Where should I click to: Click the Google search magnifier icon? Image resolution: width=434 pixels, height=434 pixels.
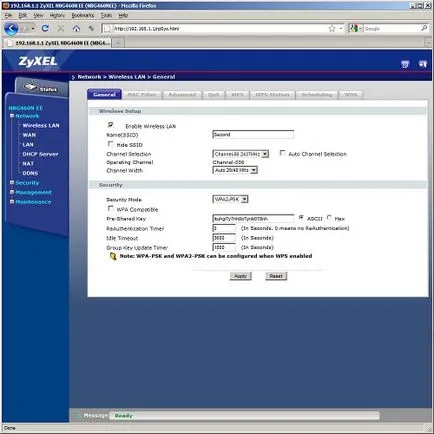point(424,28)
